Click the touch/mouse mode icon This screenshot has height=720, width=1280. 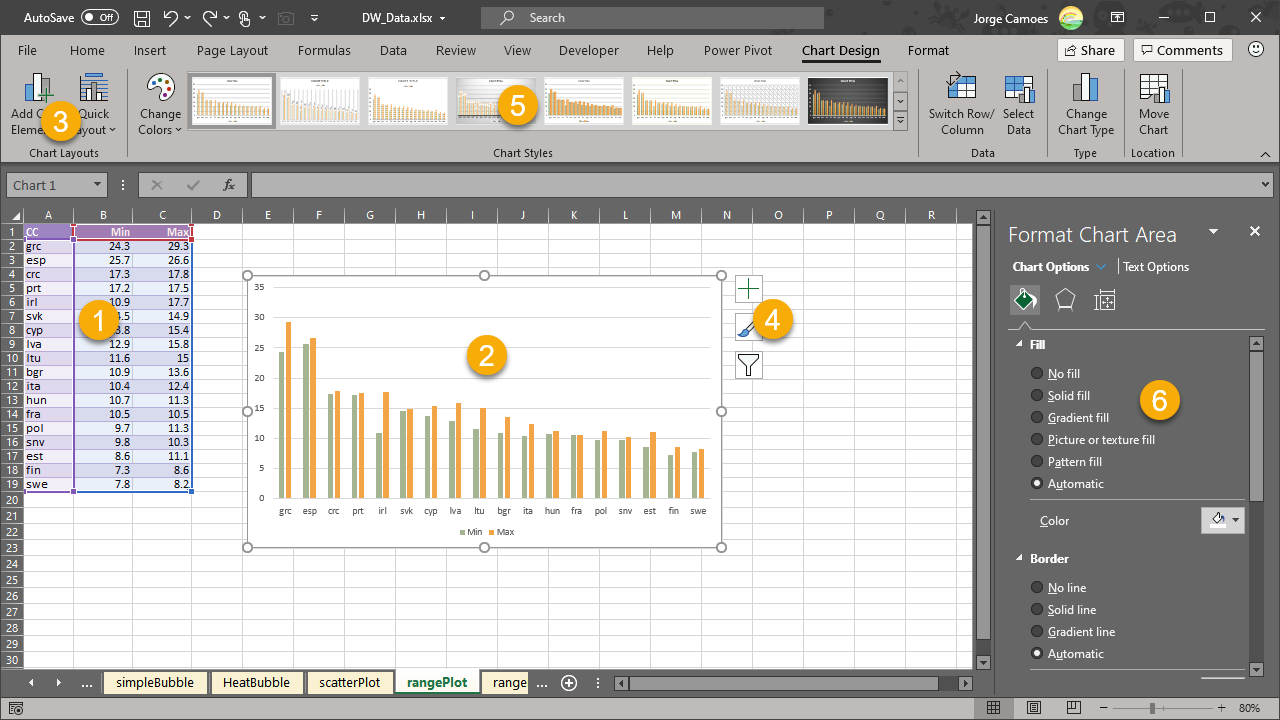tap(246, 18)
